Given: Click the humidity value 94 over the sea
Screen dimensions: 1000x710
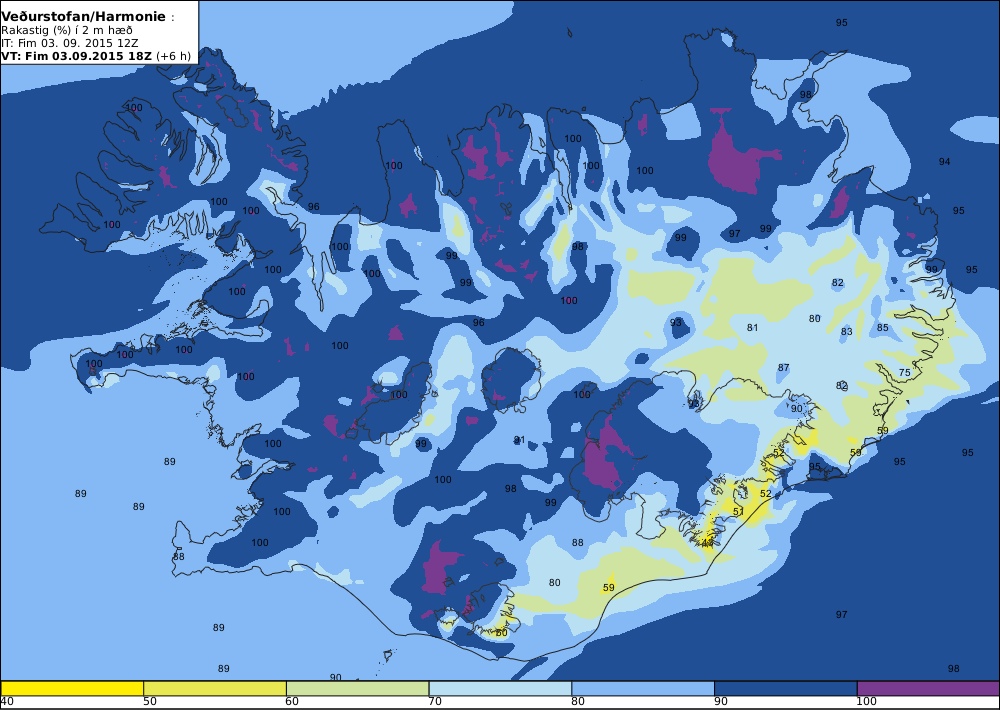Looking at the screenshot, I should tap(945, 161).
